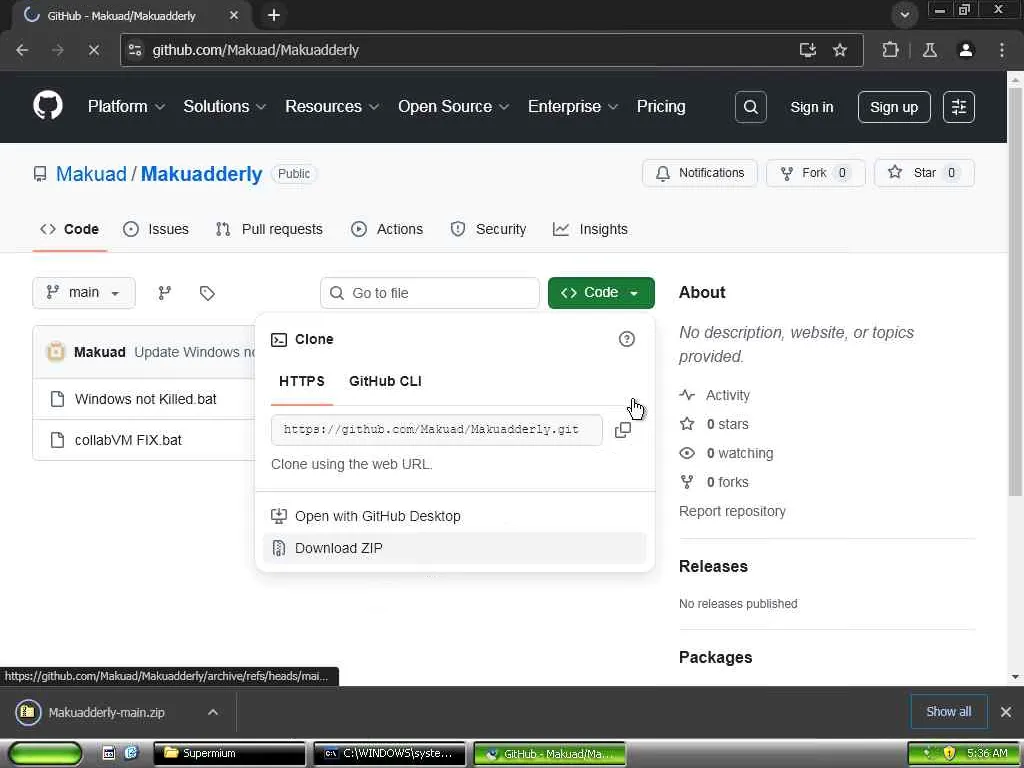Open the Security tab

(x=488, y=229)
